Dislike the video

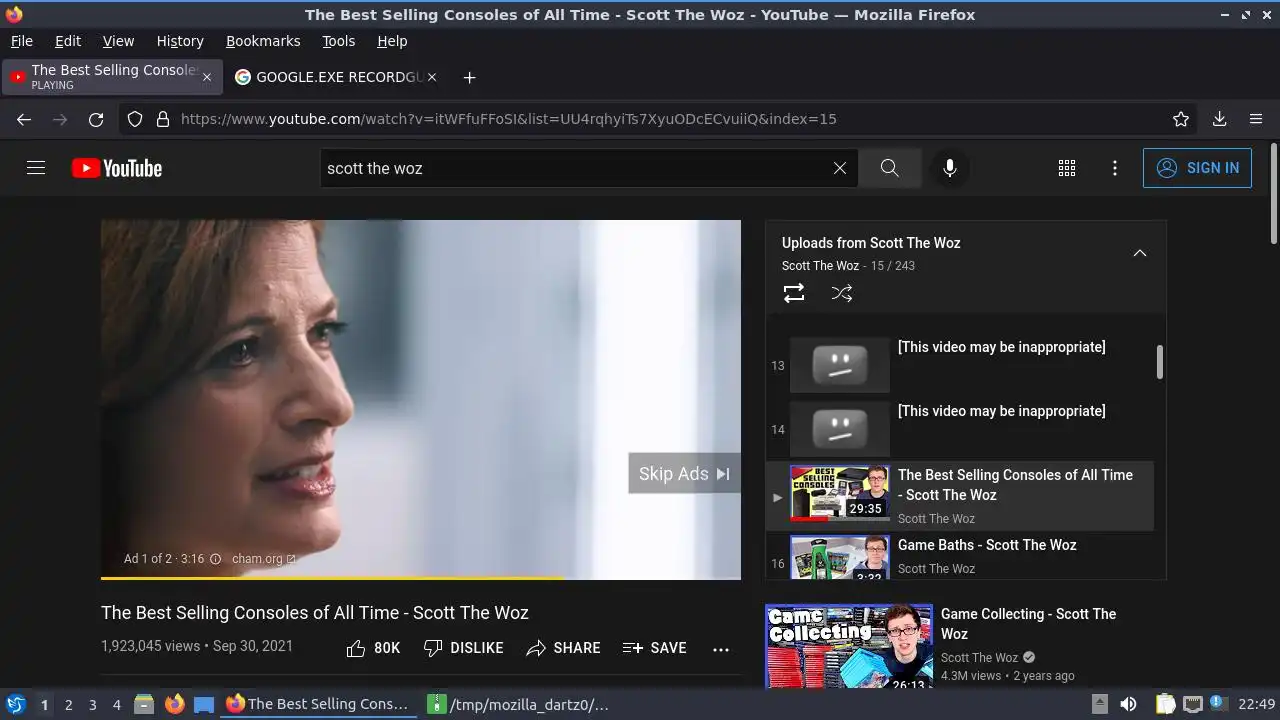[463, 648]
